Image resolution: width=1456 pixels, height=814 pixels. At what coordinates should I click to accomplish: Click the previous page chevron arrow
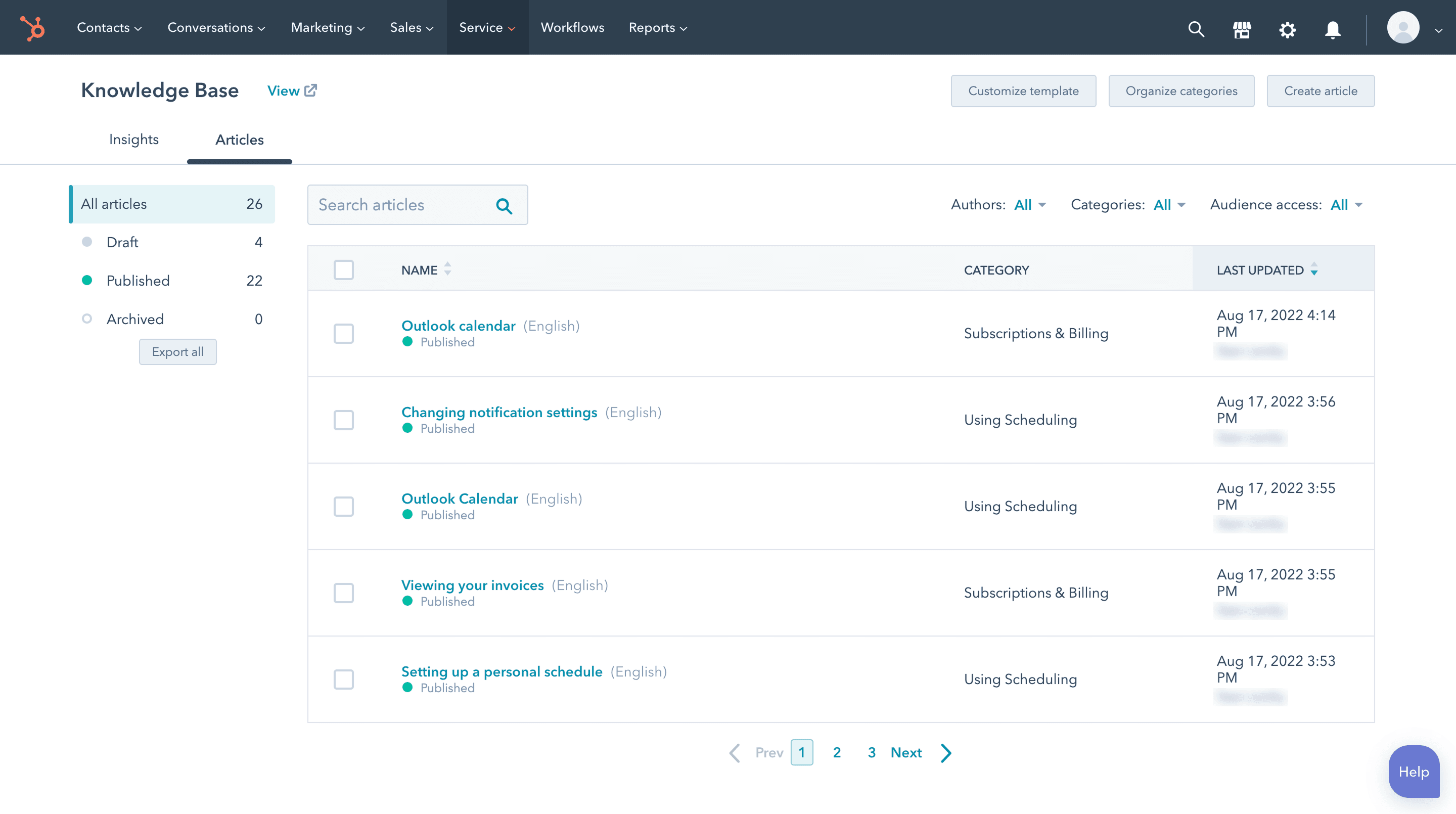coord(735,752)
